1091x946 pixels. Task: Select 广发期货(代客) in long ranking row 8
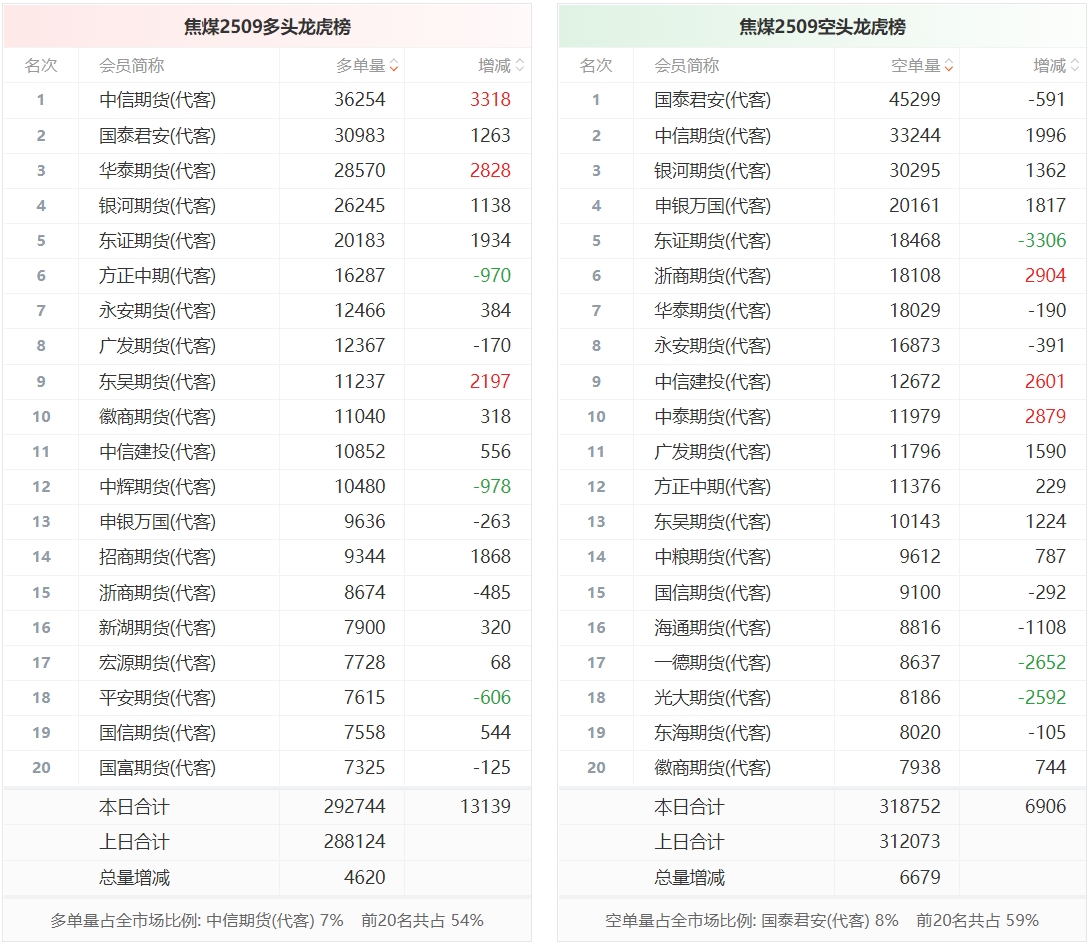point(157,346)
